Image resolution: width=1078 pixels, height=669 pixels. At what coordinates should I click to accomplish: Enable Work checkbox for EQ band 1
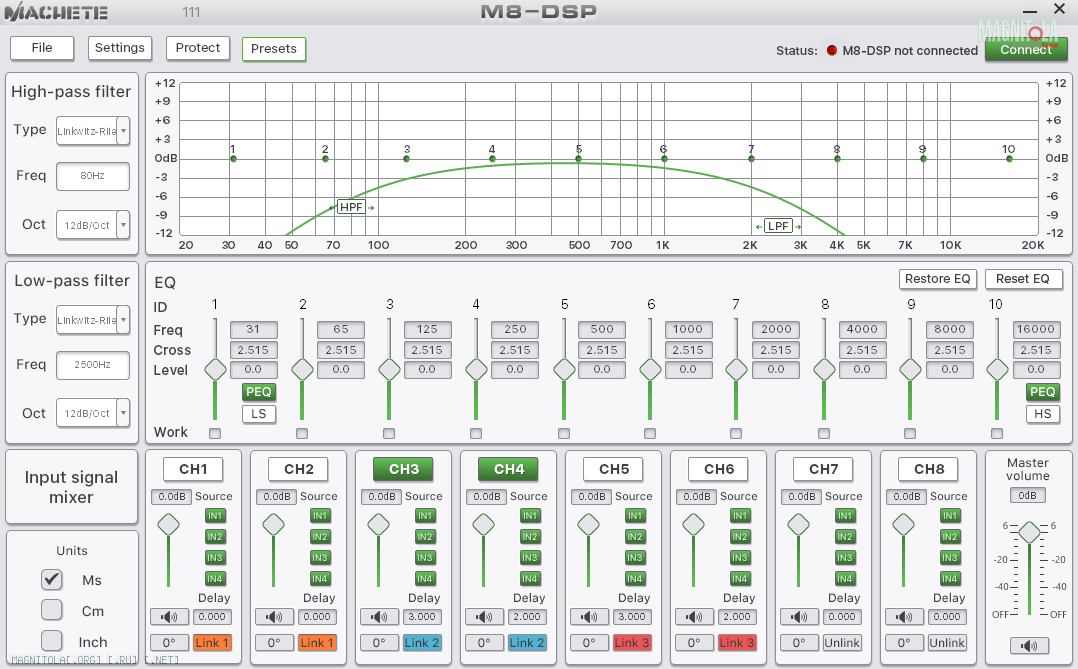(x=215, y=433)
